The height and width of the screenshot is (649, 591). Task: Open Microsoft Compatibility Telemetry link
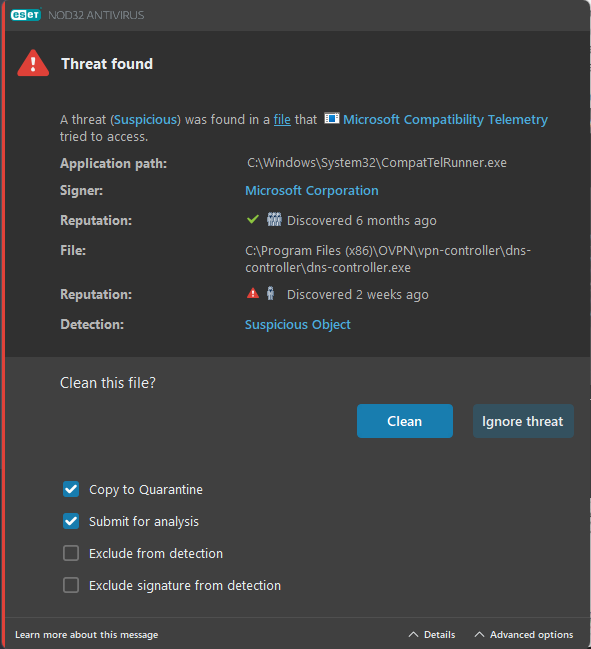[445, 119]
